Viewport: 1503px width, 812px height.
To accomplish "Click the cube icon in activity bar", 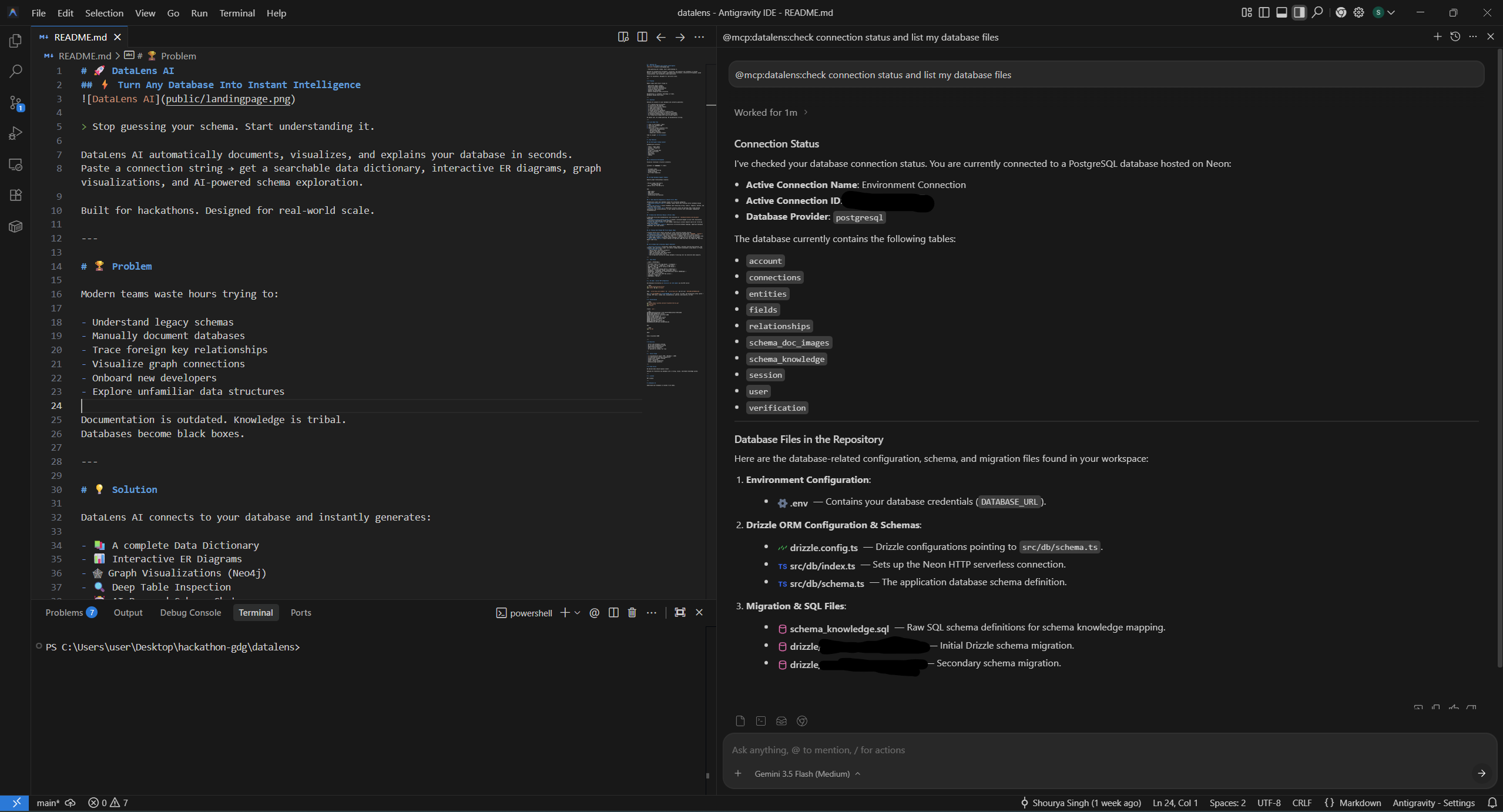I will click(x=16, y=226).
